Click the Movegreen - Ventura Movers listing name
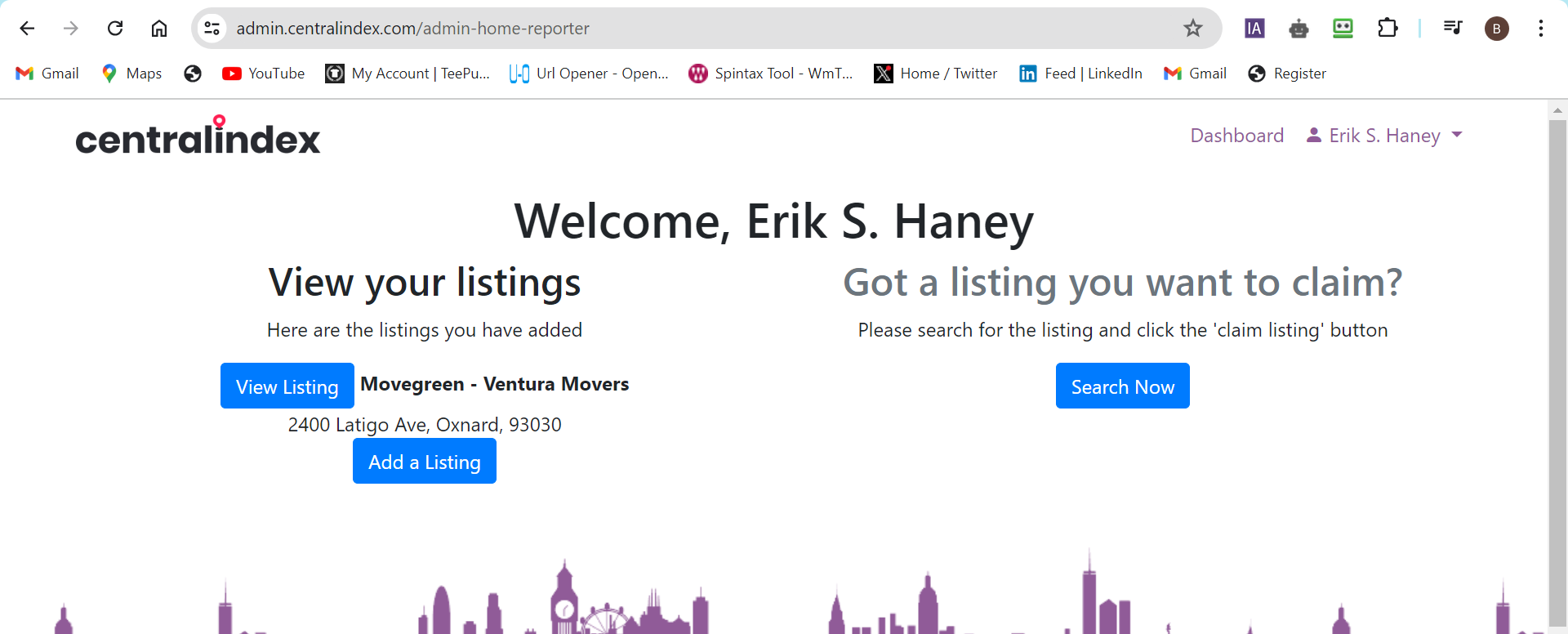1568x634 pixels. click(x=495, y=384)
